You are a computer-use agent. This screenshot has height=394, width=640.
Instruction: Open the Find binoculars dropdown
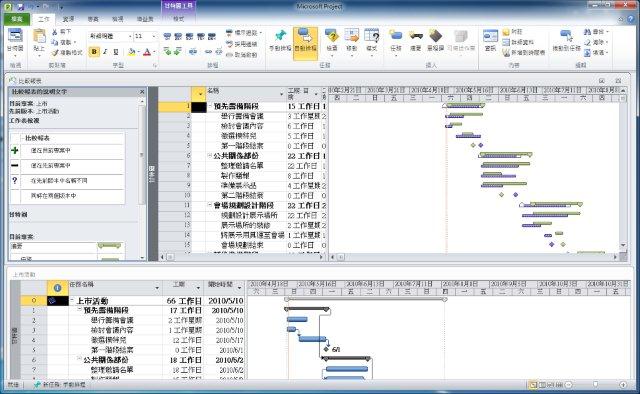coord(596,31)
